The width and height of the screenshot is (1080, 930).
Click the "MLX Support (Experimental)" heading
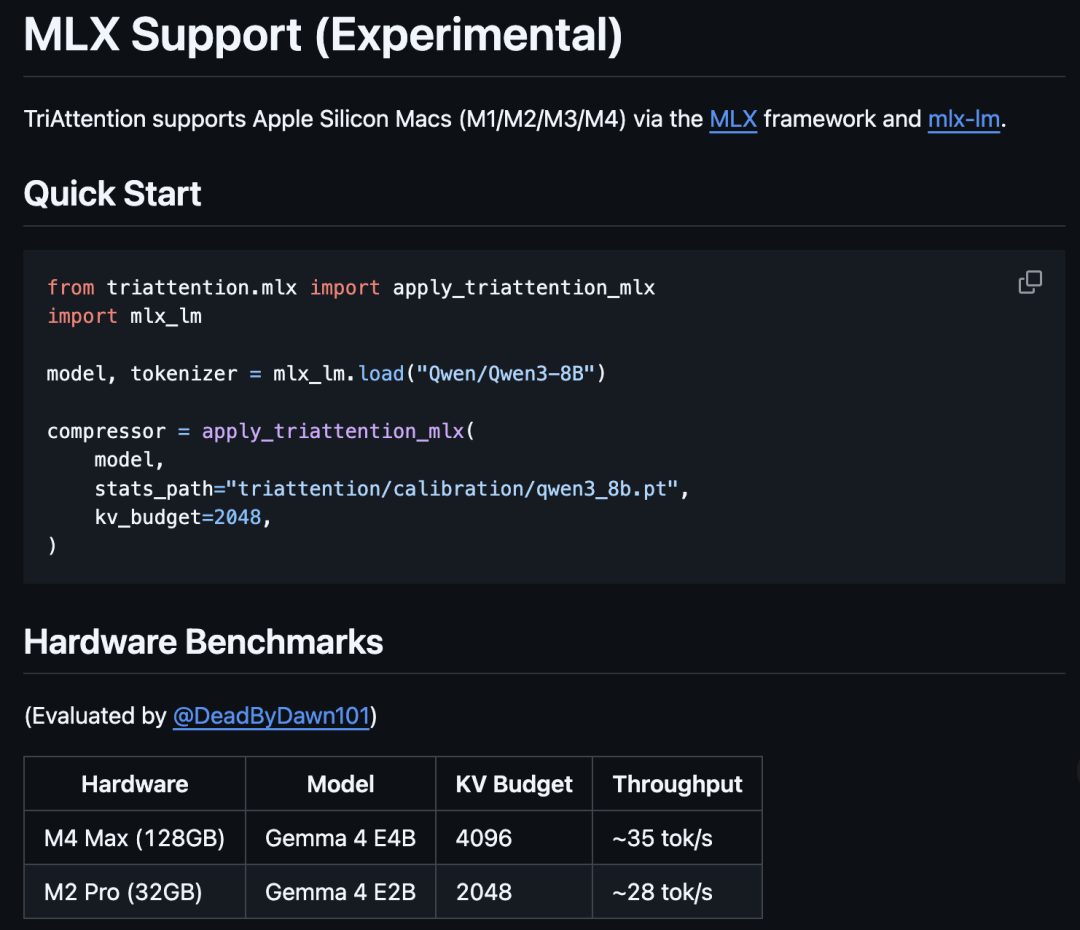[x=323, y=34]
